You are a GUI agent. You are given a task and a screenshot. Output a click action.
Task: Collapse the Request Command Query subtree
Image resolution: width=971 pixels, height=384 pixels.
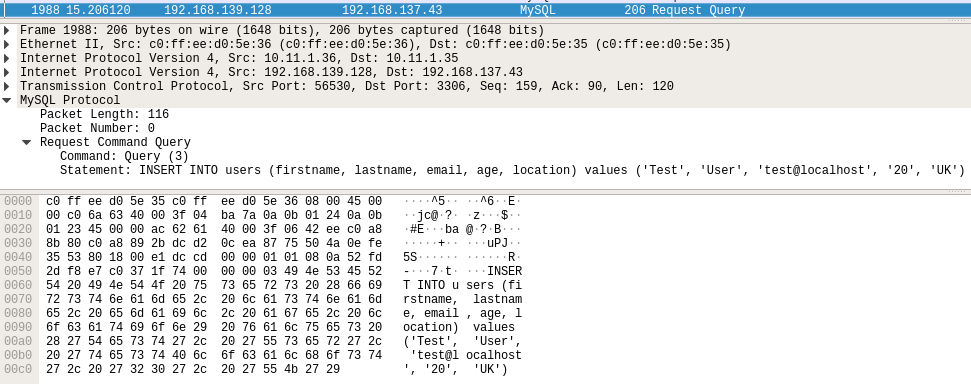coord(27,142)
